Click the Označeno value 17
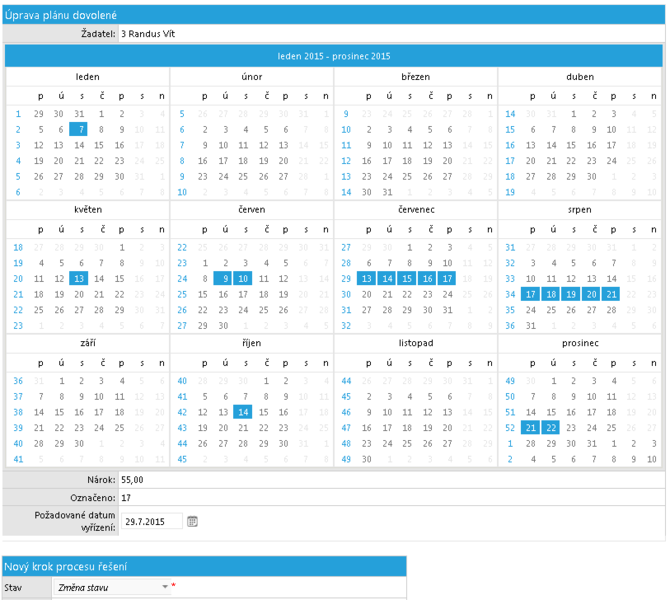Image resolution: width=670 pixels, height=600 pixels. (x=126, y=497)
